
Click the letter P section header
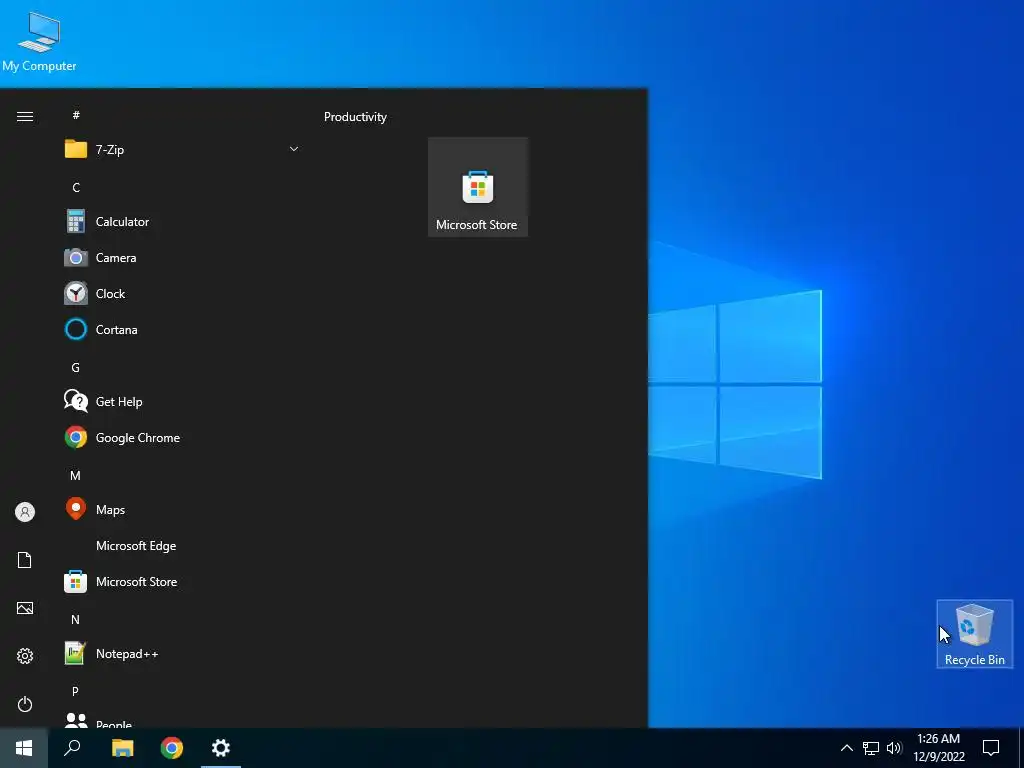coord(76,692)
